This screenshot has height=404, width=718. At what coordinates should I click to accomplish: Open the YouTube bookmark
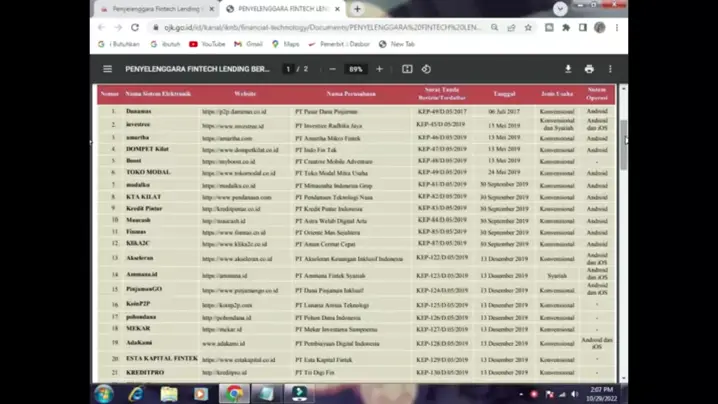pyautogui.click(x=207, y=44)
